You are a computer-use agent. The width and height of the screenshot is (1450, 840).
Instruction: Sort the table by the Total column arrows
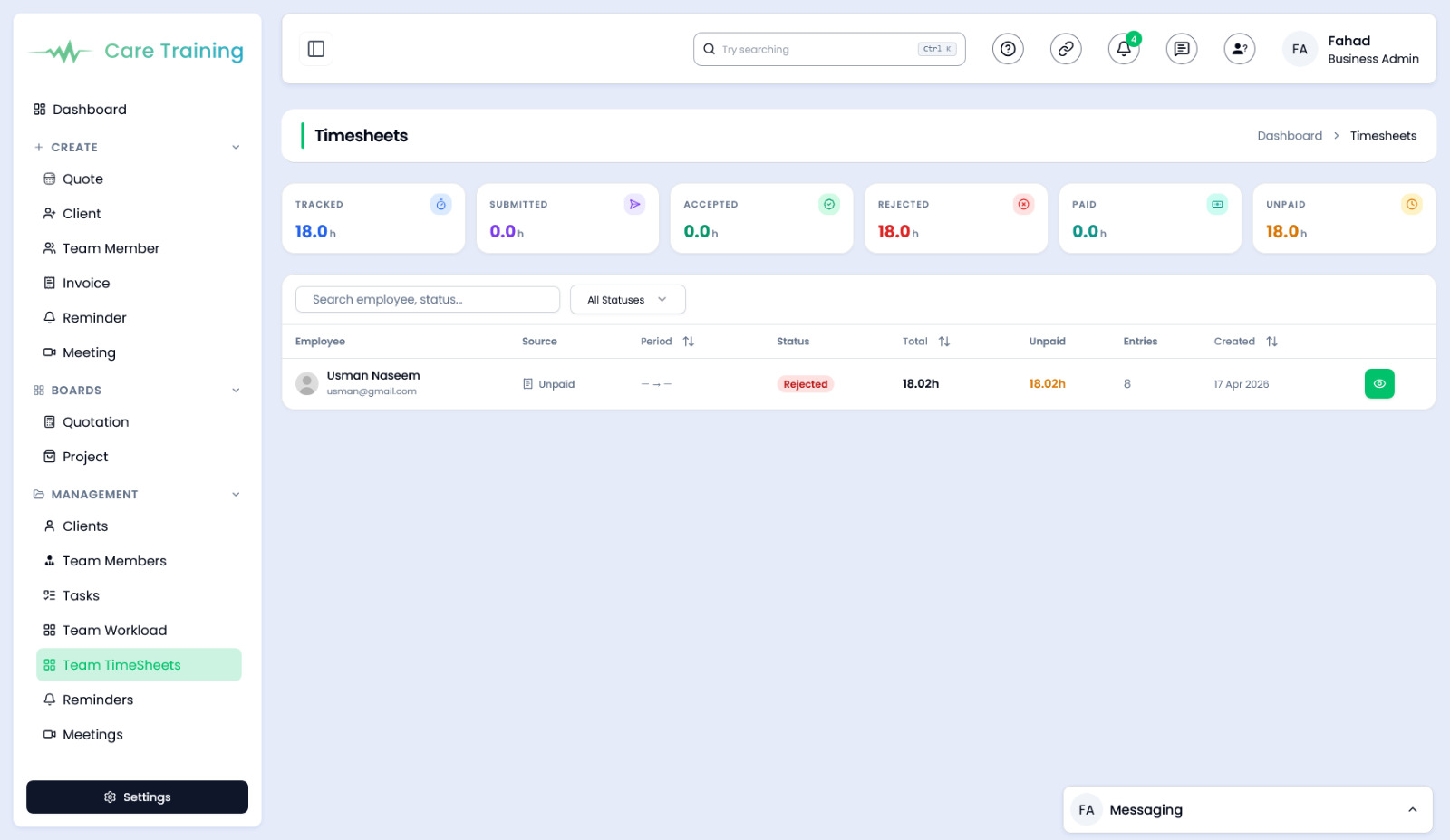pos(944,341)
